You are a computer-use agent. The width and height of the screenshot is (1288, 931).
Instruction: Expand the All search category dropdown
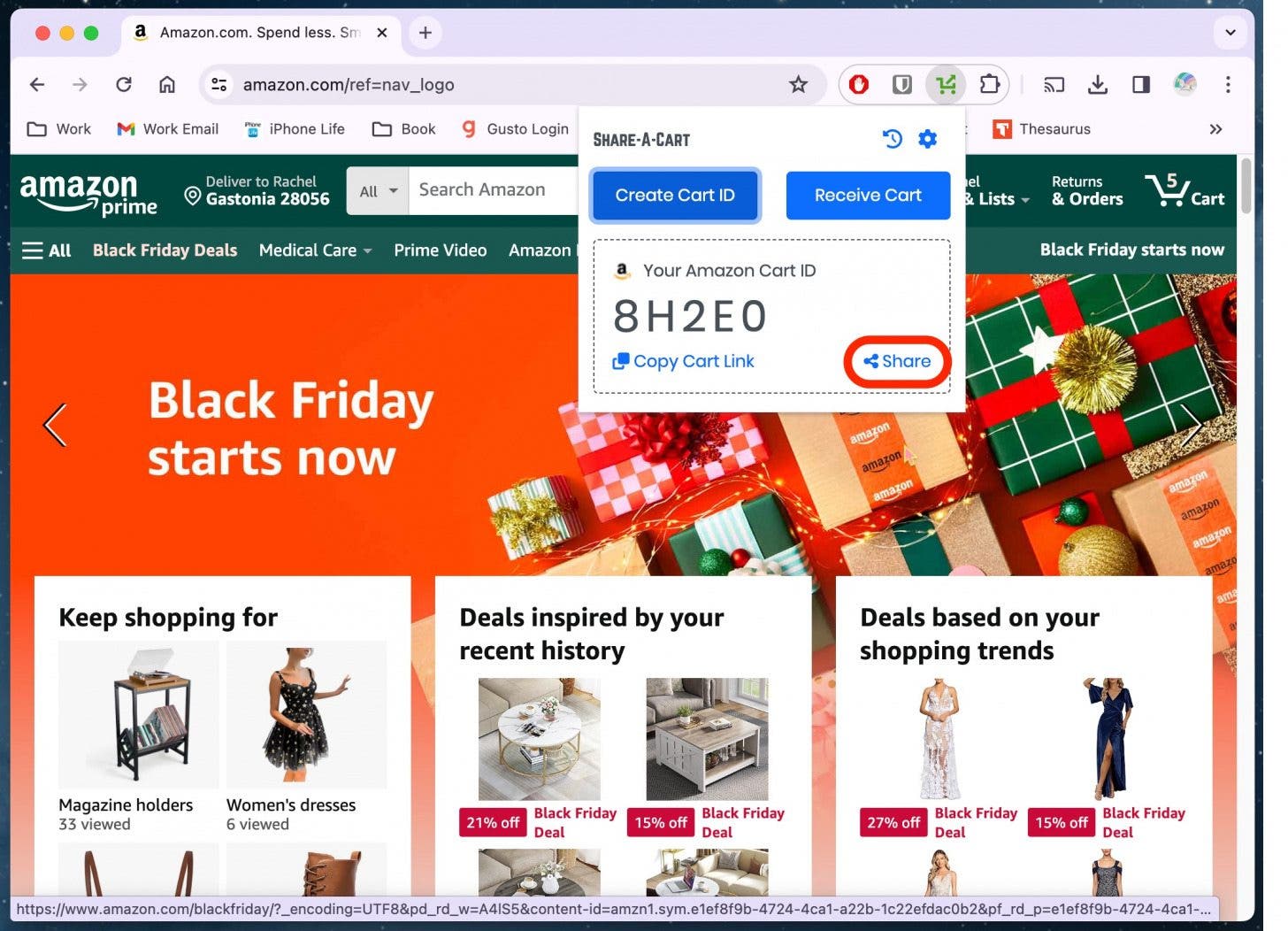tap(378, 190)
